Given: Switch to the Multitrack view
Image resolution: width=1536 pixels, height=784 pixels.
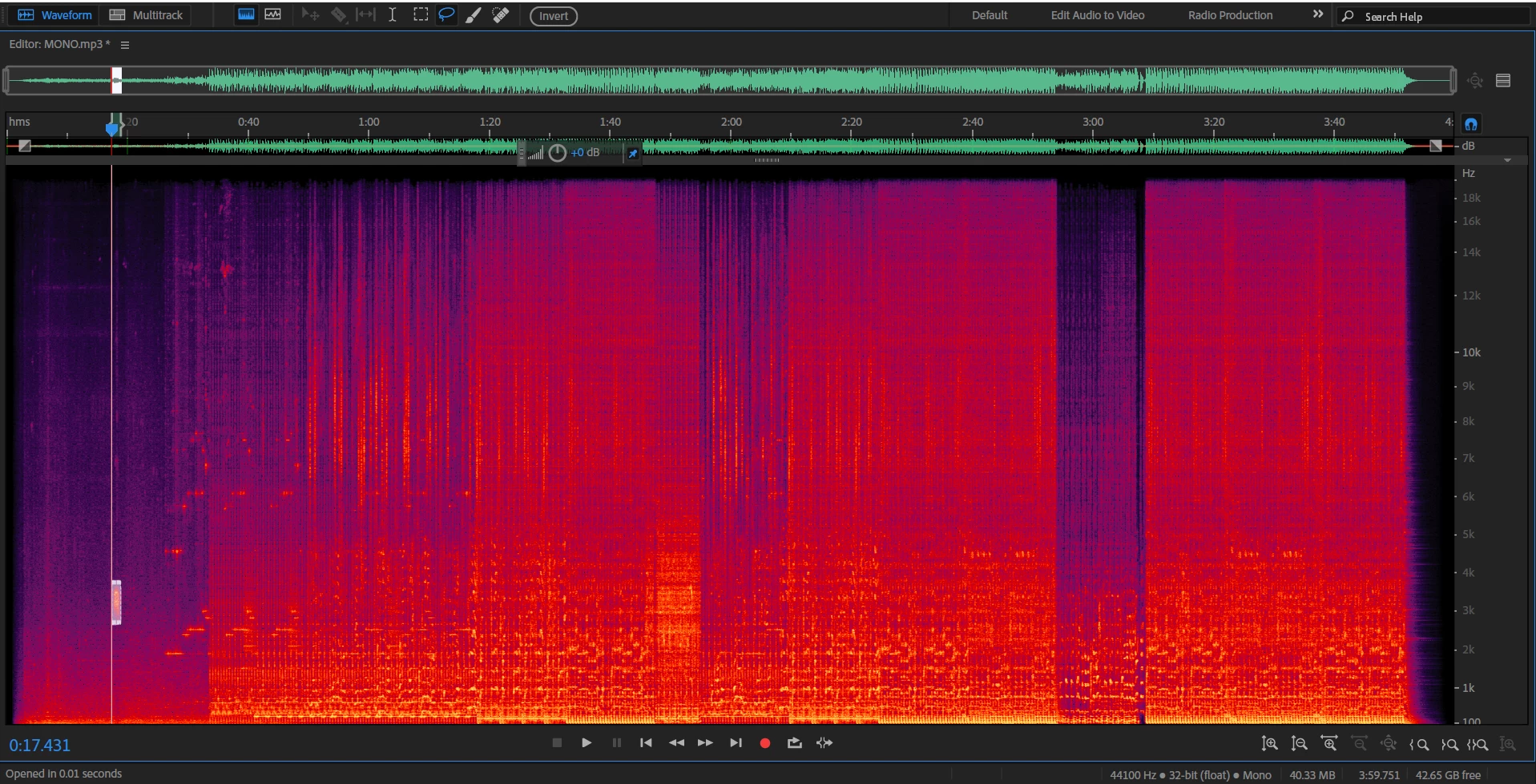Looking at the screenshot, I should [146, 15].
